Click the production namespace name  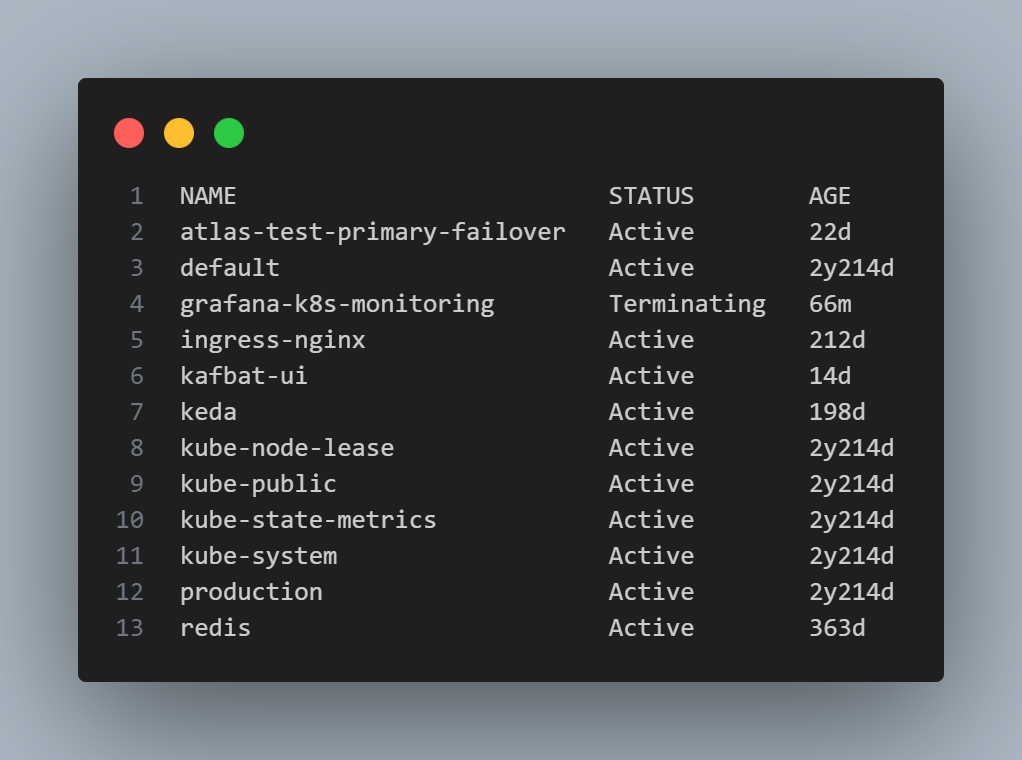click(251, 592)
